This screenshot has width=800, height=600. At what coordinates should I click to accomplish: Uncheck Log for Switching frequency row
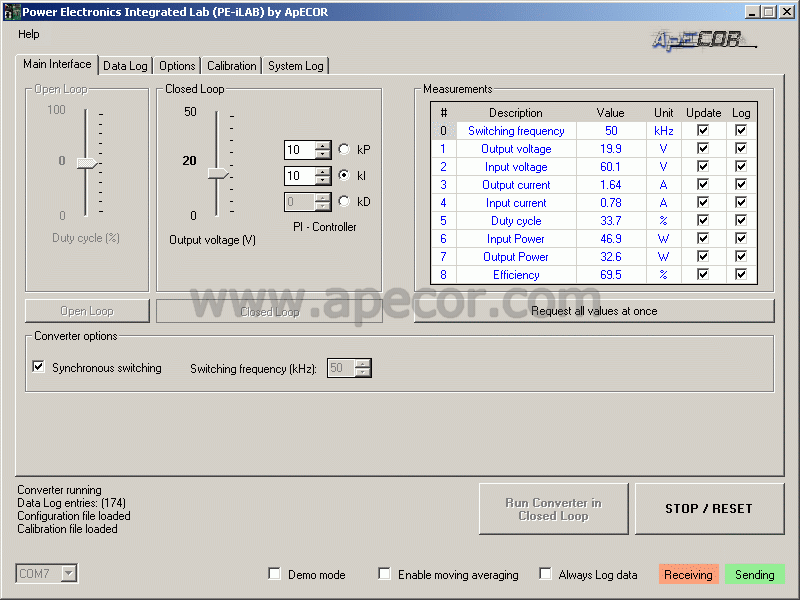[x=741, y=130]
